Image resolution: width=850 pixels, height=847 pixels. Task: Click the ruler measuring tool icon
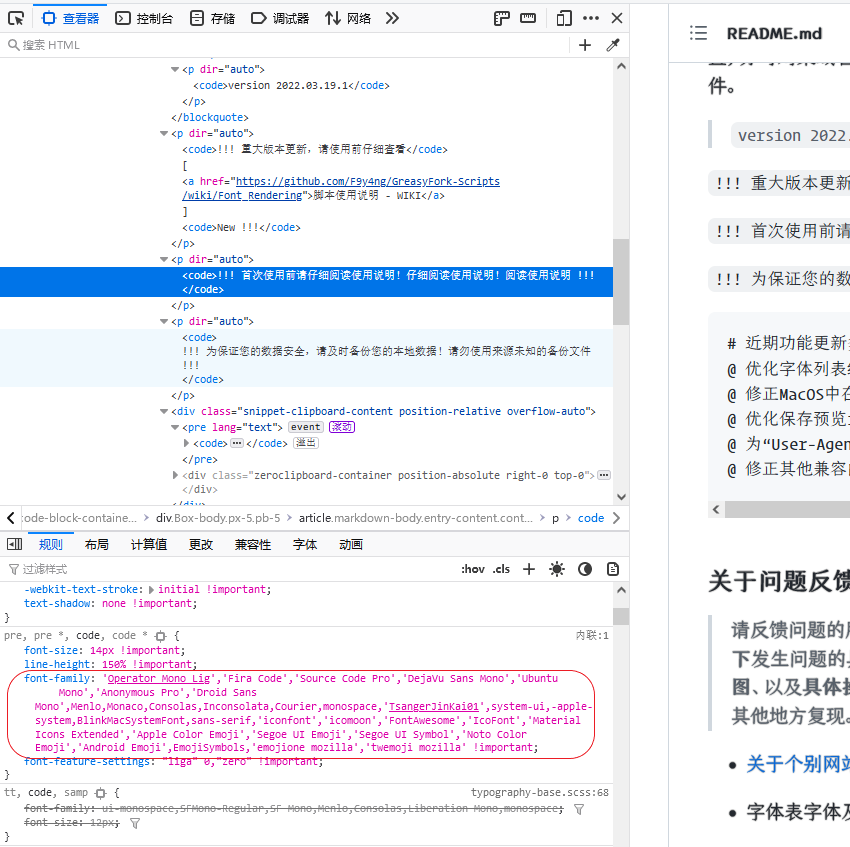pos(528,17)
